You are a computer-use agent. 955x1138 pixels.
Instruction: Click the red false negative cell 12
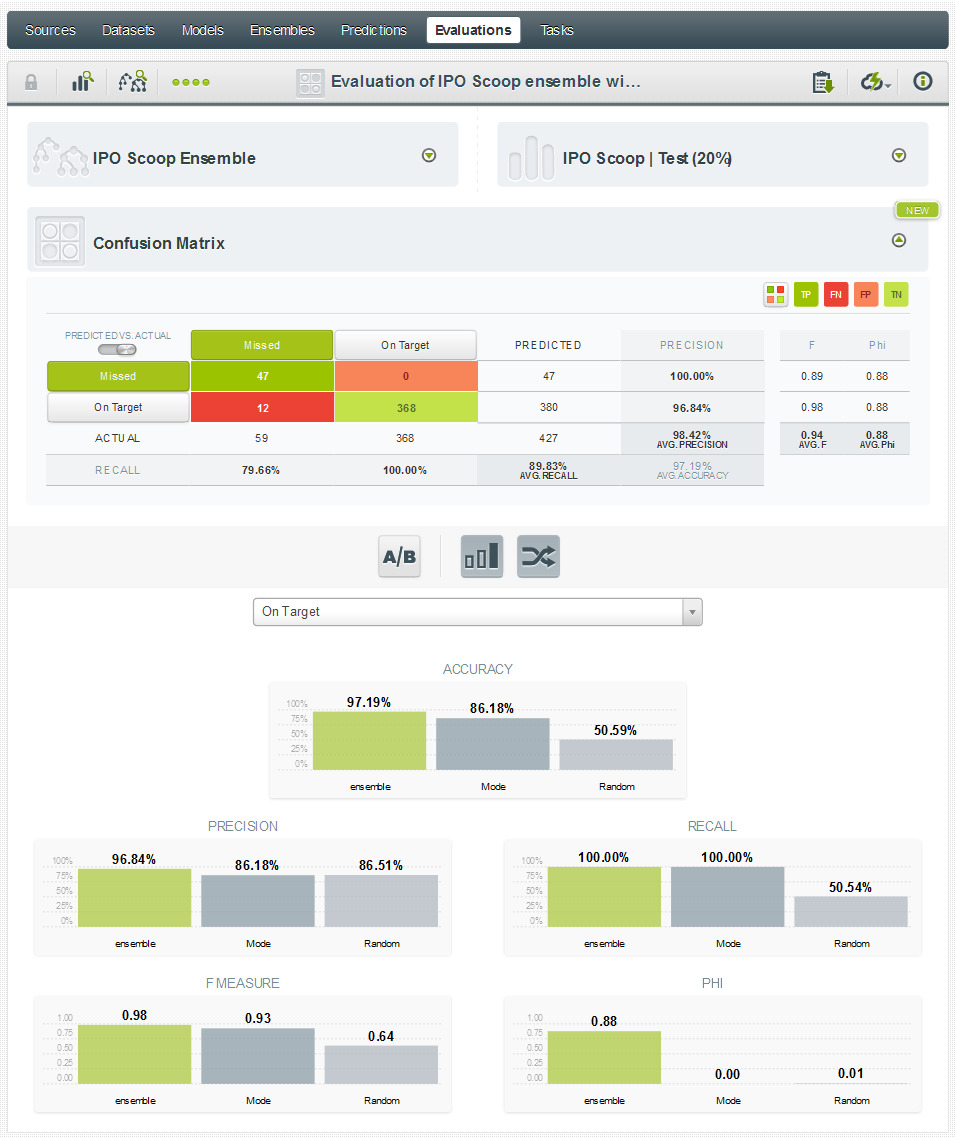pyautogui.click(x=262, y=407)
